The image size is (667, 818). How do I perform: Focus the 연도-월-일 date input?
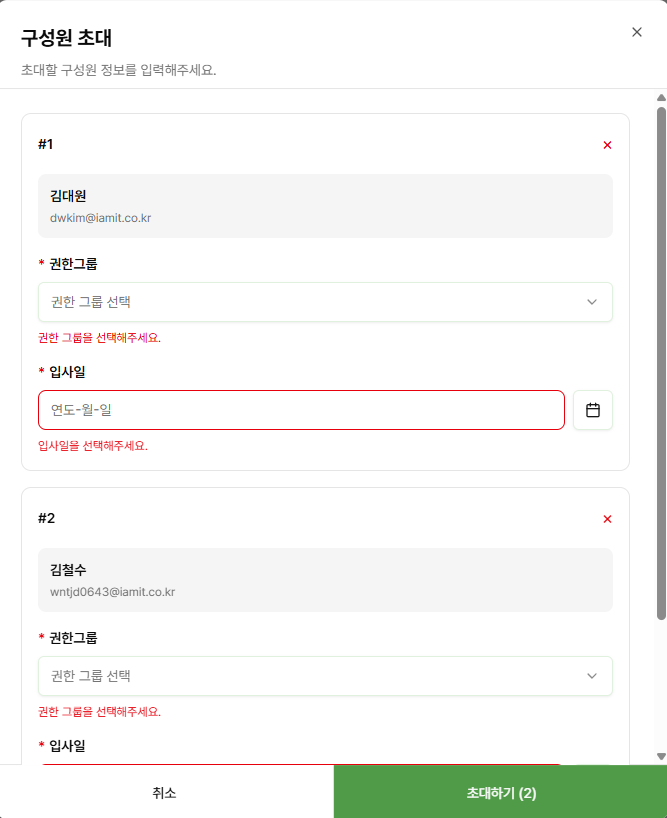point(301,410)
